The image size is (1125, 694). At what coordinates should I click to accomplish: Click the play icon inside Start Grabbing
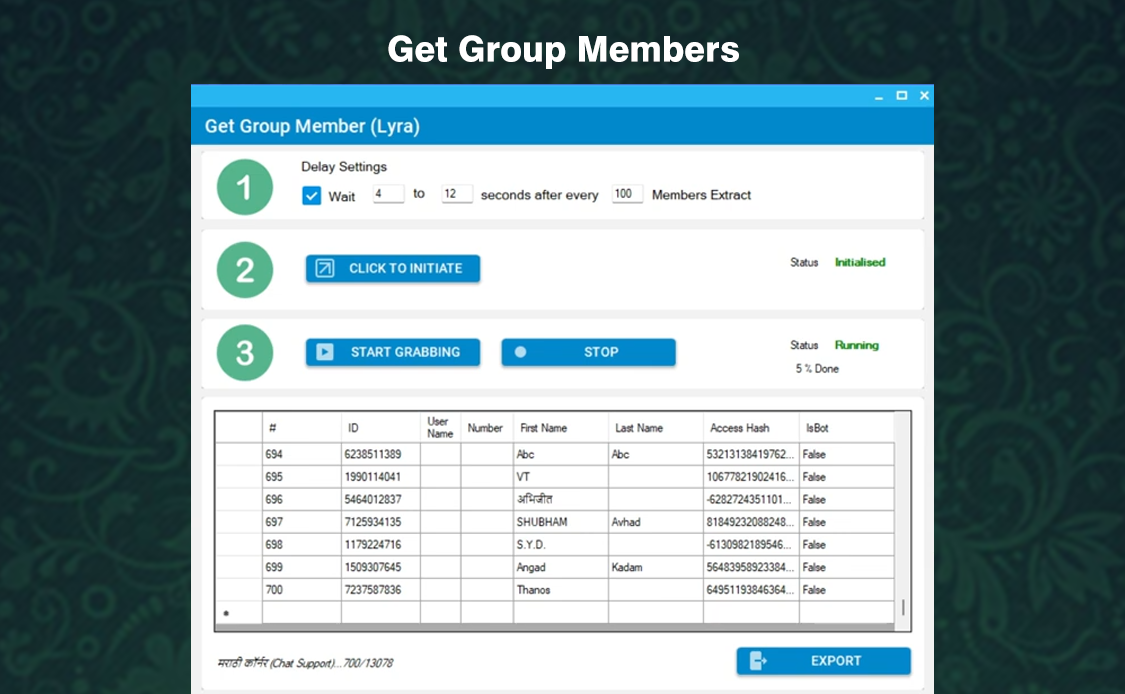tap(325, 352)
